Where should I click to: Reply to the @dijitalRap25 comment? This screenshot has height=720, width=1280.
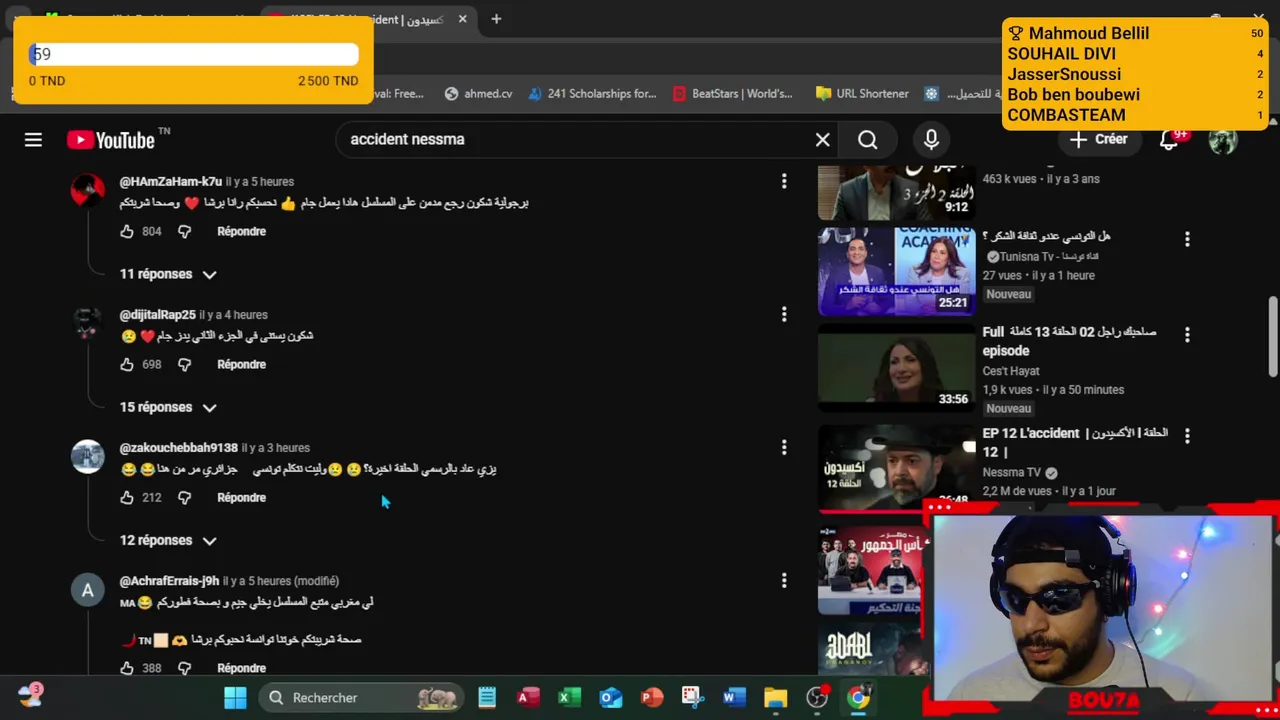click(241, 364)
